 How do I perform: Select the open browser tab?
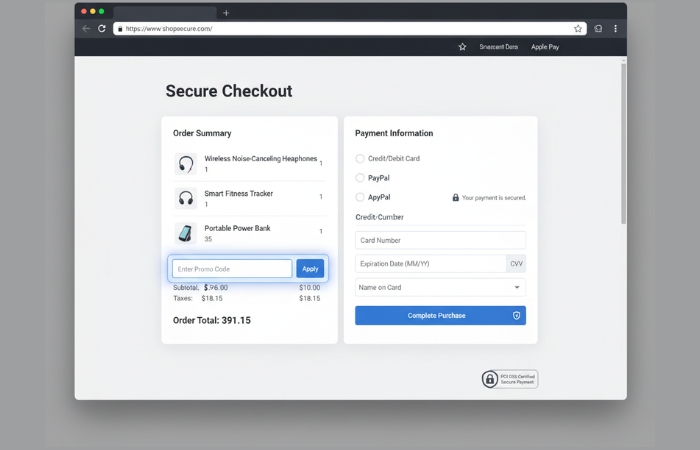[165, 12]
